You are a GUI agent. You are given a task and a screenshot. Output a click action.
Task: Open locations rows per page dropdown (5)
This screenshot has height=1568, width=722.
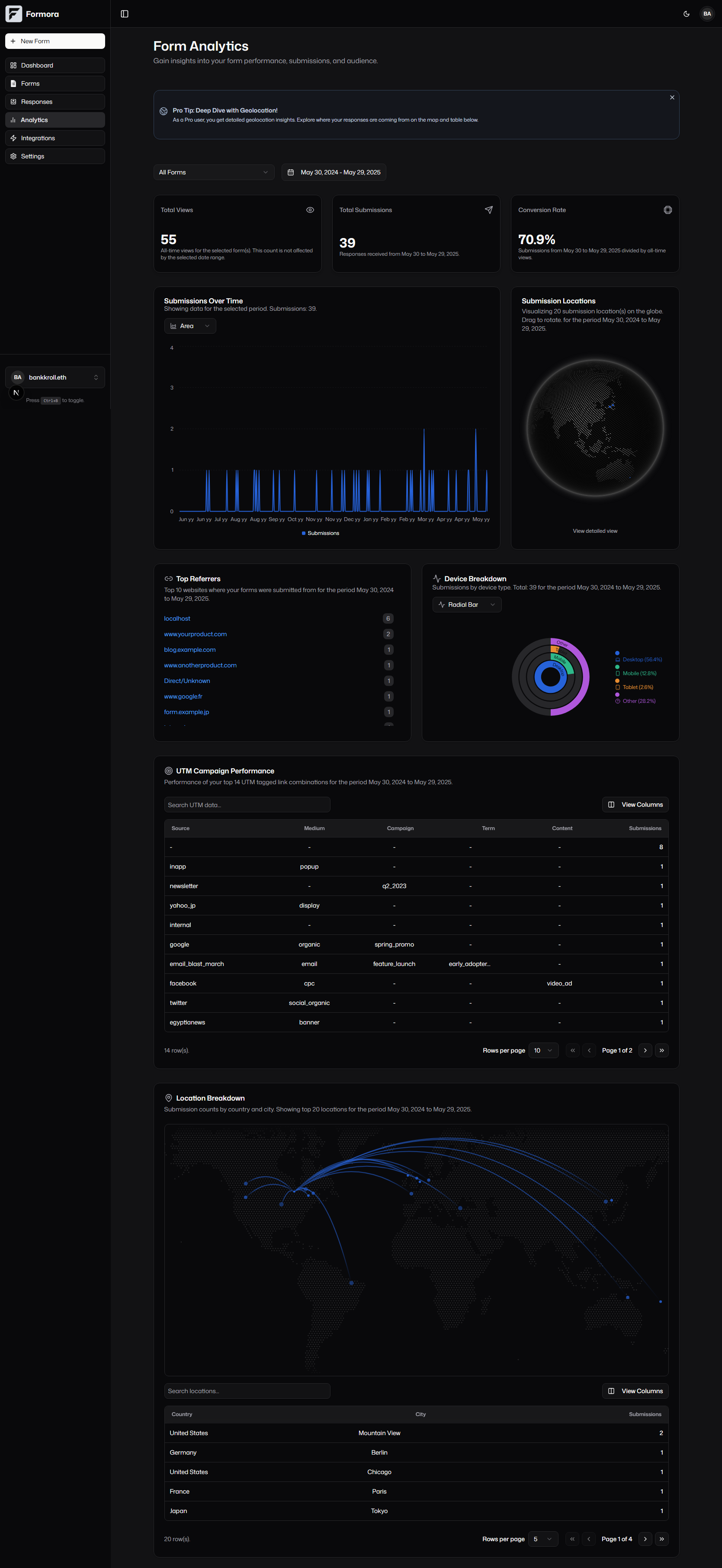coord(543,1539)
